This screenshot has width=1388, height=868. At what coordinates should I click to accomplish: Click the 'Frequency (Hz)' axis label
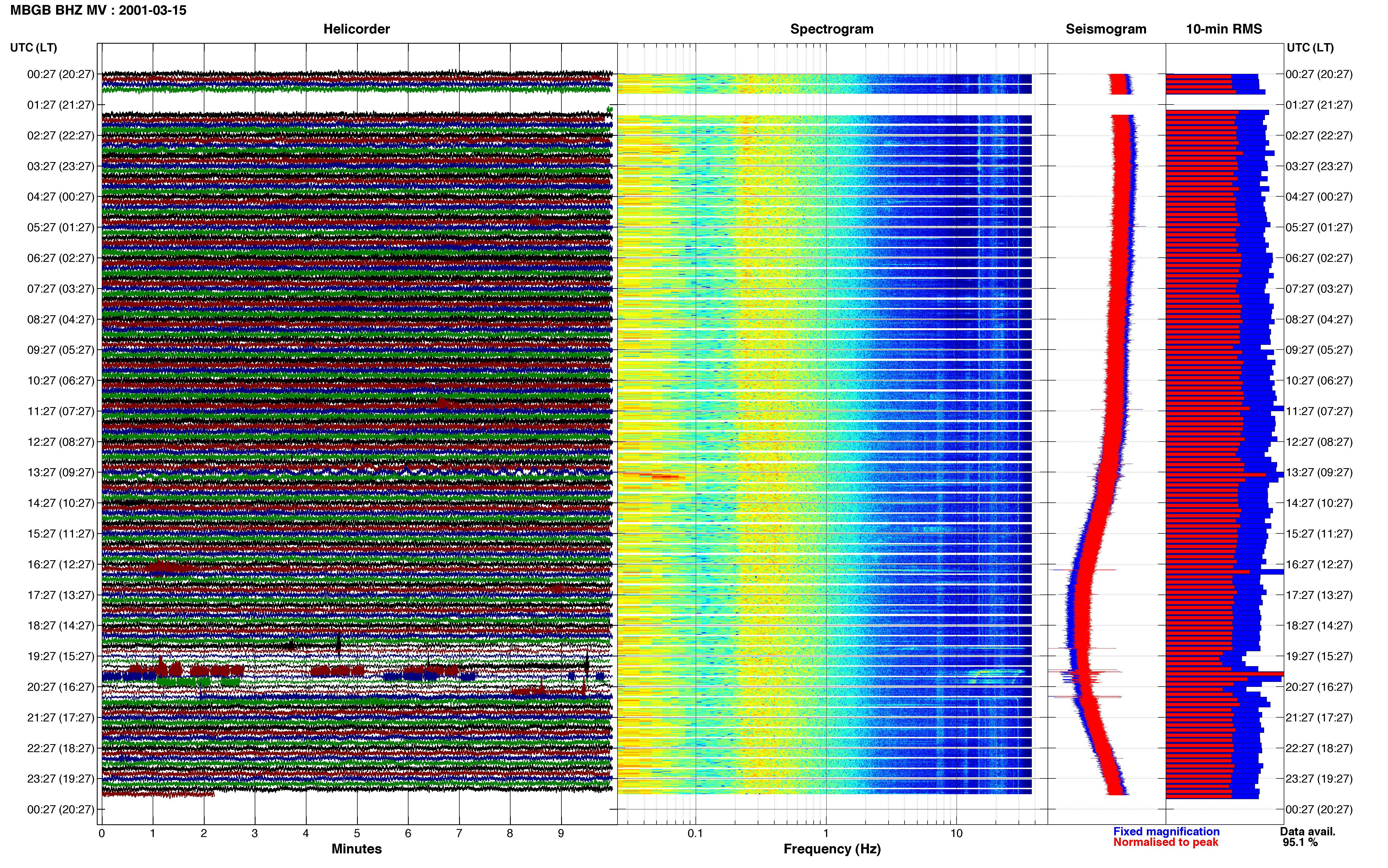tap(832, 849)
